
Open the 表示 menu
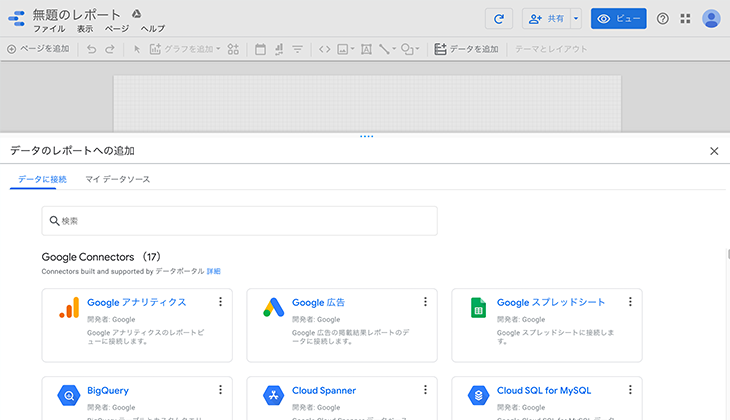pyautogui.click(x=85, y=29)
